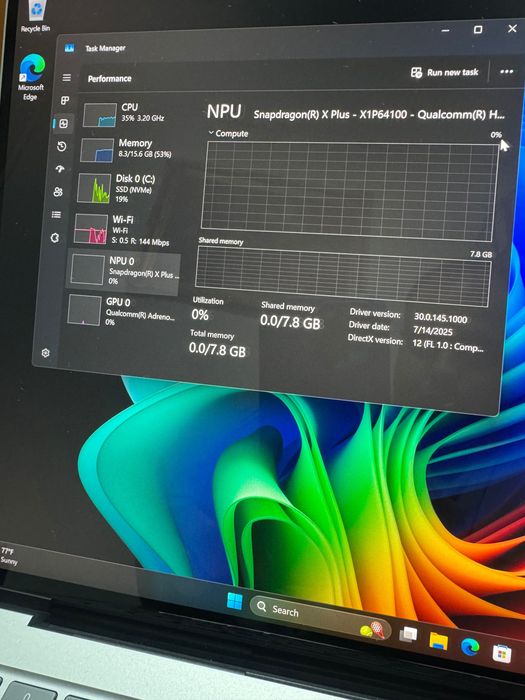
Task: Open Microsoft Edge from the taskbar
Action: point(470,647)
